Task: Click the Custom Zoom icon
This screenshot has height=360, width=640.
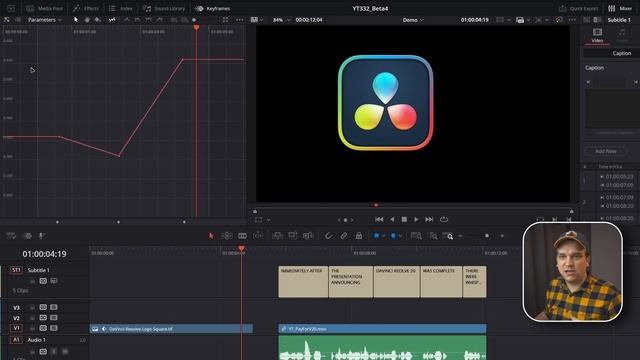Action: tap(448, 236)
